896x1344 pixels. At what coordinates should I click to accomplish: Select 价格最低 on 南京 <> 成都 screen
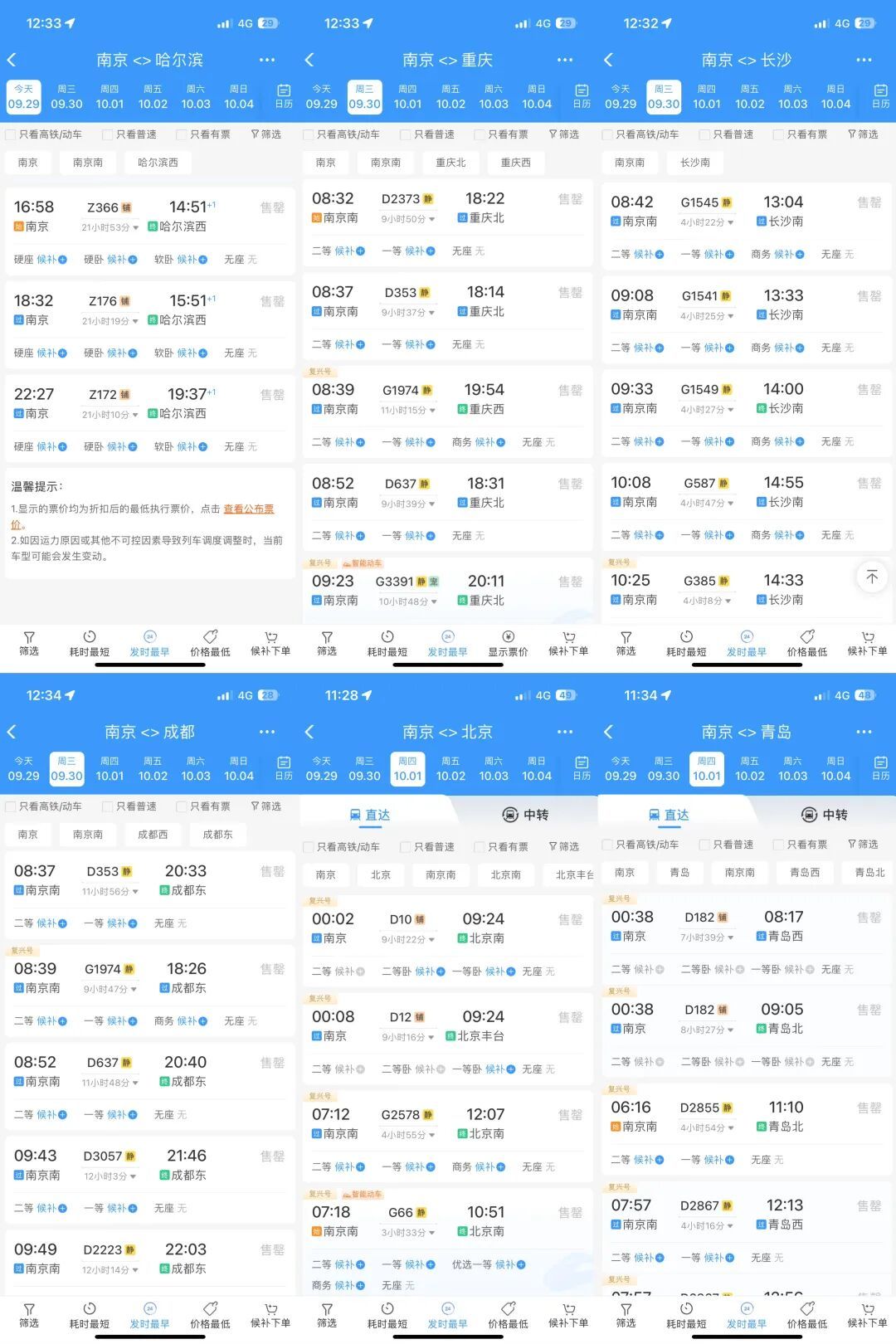click(x=210, y=1316)
